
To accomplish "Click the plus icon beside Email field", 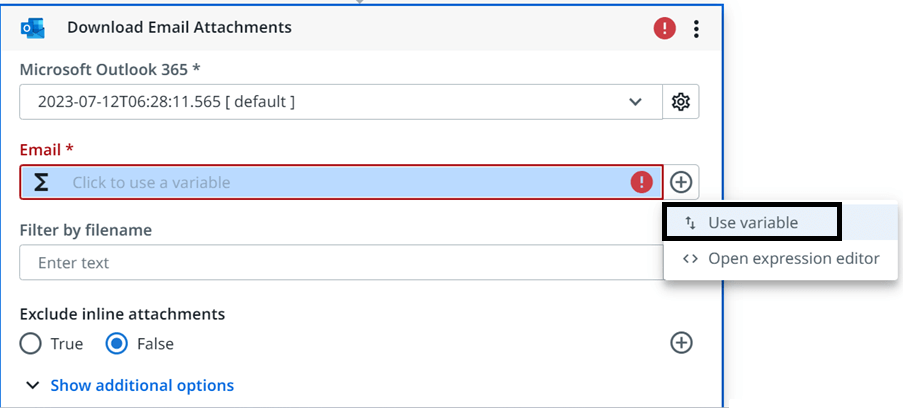I will [x=681, y=183].
